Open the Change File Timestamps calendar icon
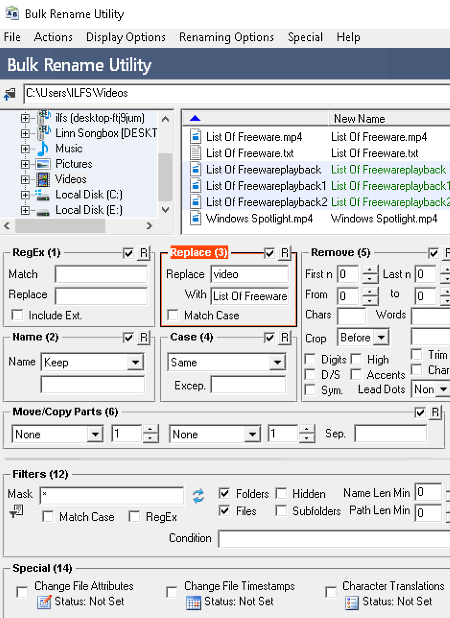This screenshot has width=450, height=618. coord(193,602)
